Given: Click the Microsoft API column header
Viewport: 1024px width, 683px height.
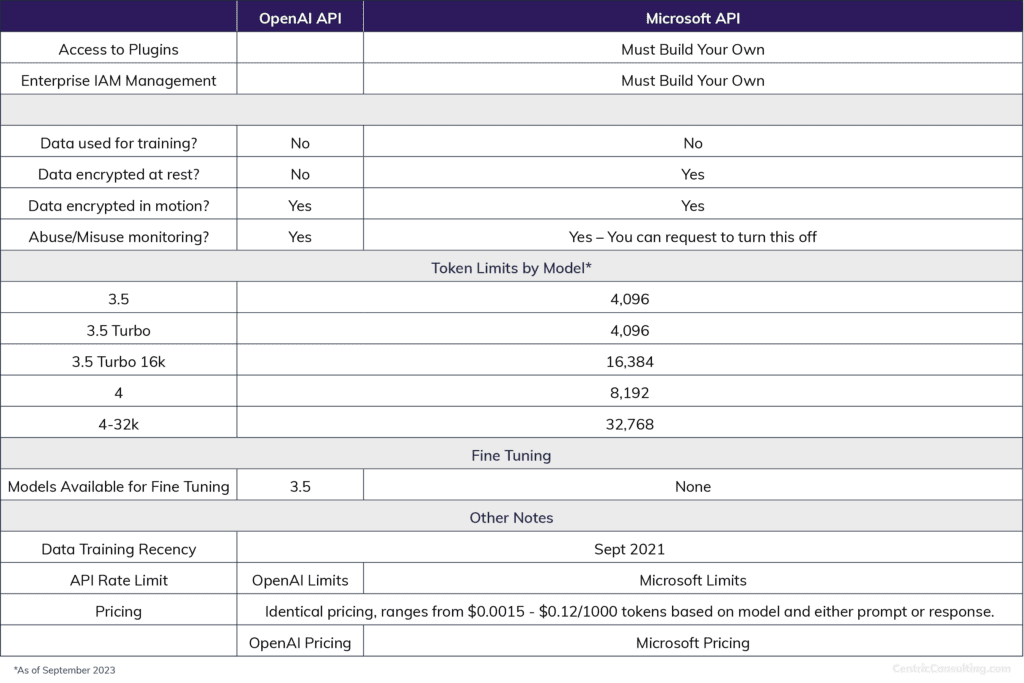Looking at the screenshot, I should click(x=693, y=17).
